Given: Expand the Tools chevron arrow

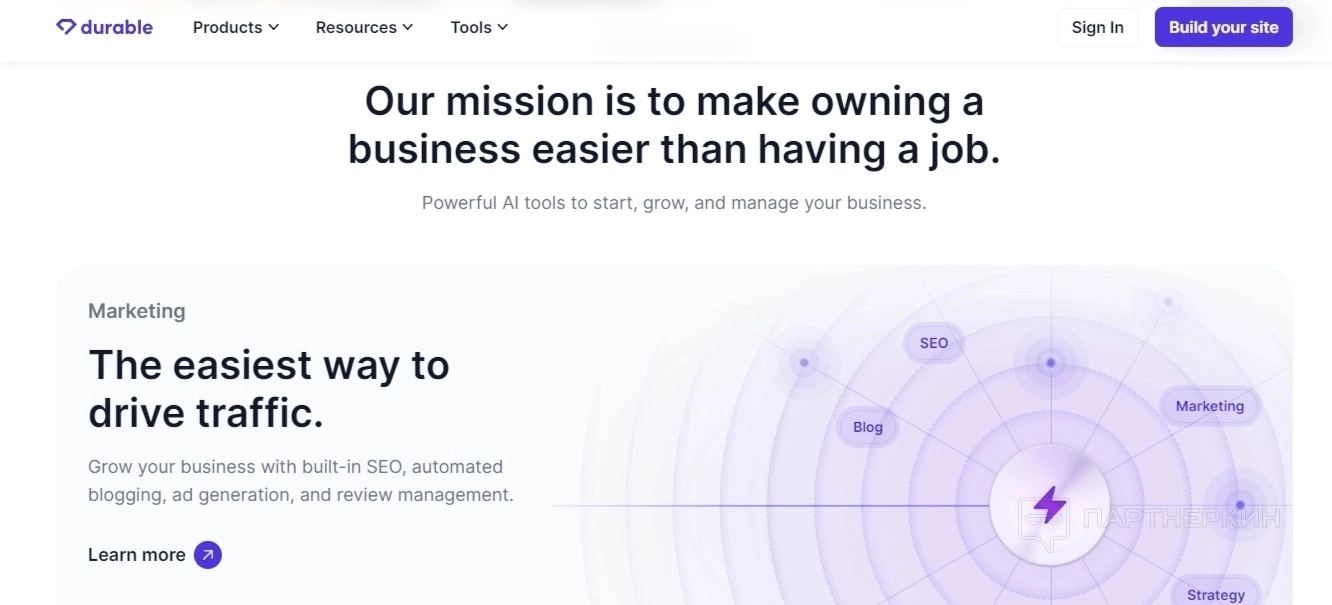Looking at the screenshot, I should (503, 28).
